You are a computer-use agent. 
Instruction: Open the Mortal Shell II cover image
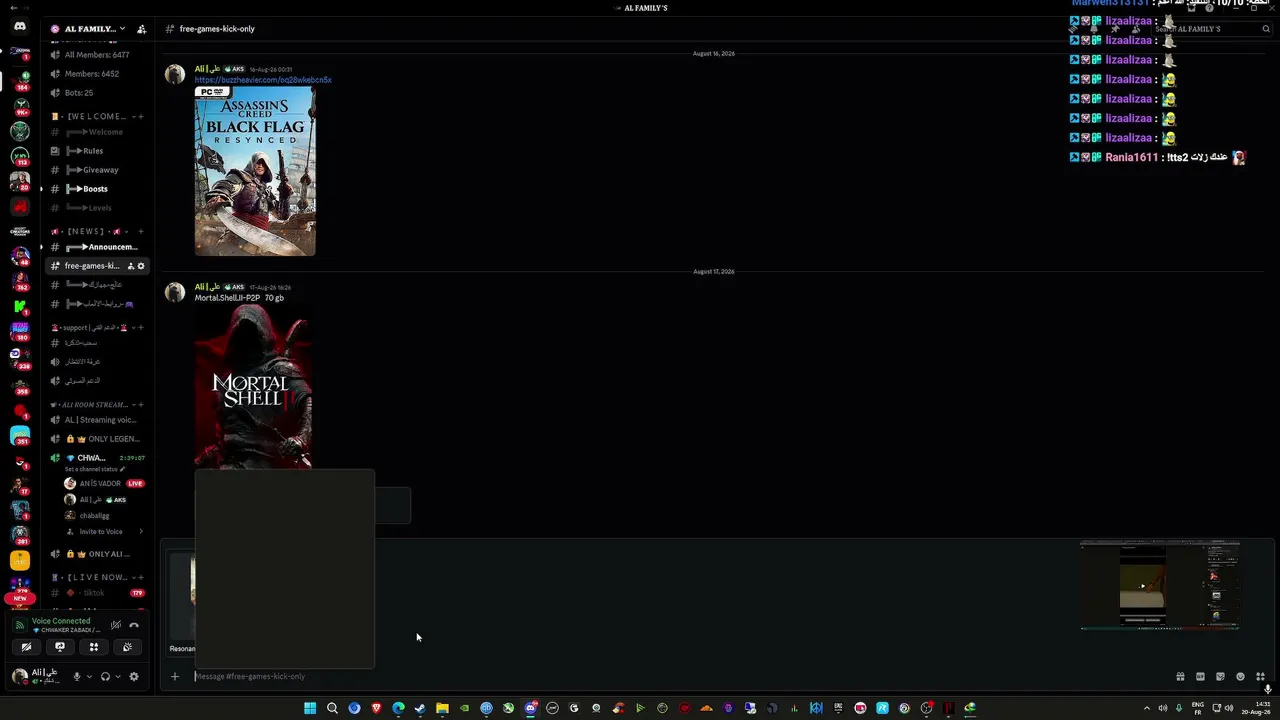(x=253, y=386)
